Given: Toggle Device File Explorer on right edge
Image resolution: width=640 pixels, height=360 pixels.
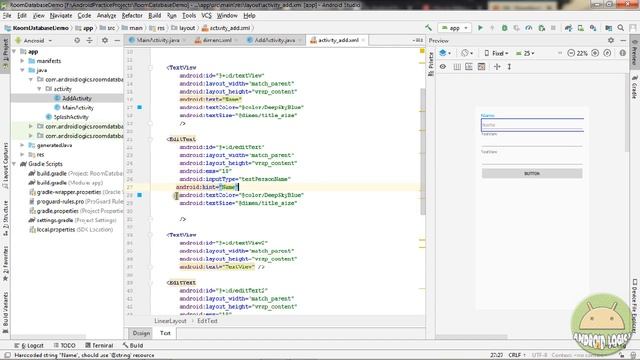Looking at the screenshot, I should tap(635, 305).
